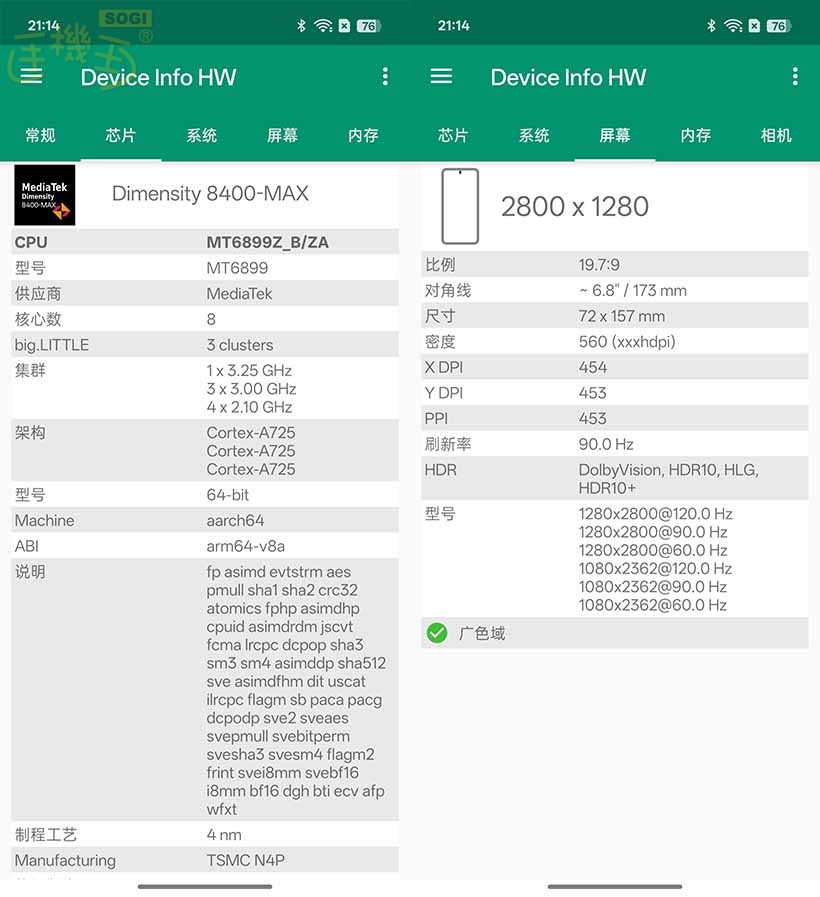Tap the phone outline display icon
The image size is (820, 897).
coord(460,206)
